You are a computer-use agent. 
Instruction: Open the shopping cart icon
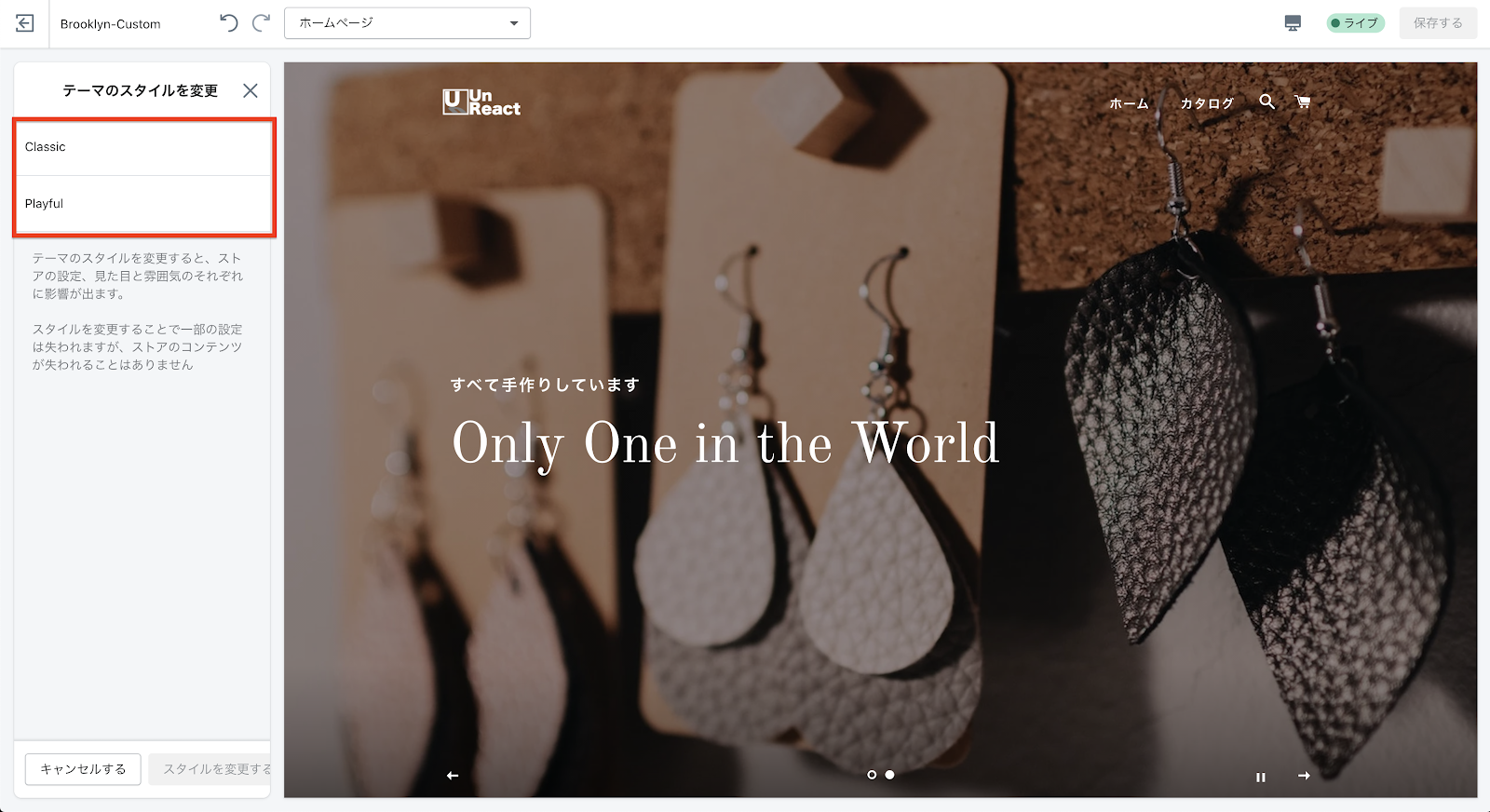(x=1303, y=101)
